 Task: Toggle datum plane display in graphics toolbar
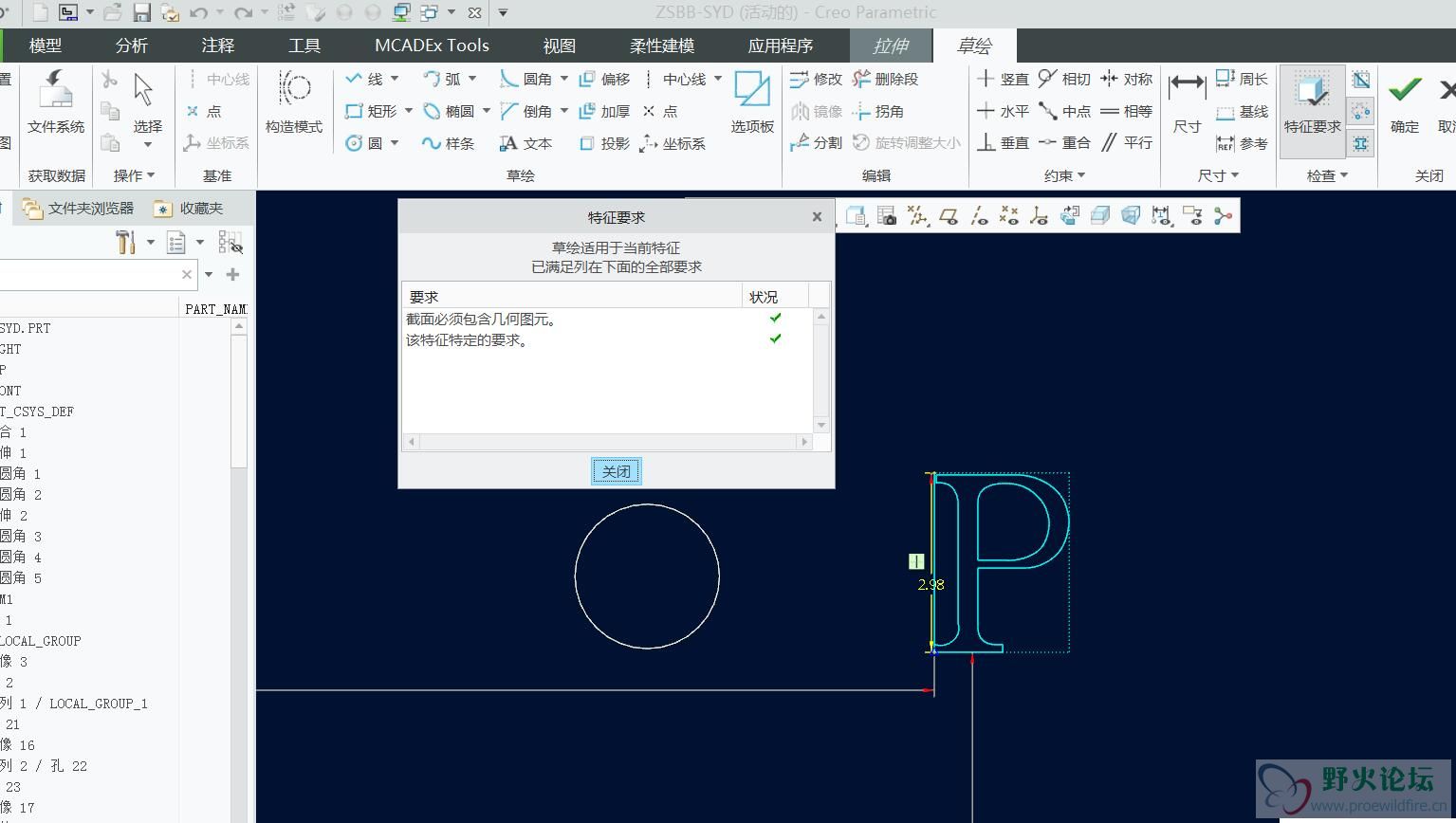point(948,216)
